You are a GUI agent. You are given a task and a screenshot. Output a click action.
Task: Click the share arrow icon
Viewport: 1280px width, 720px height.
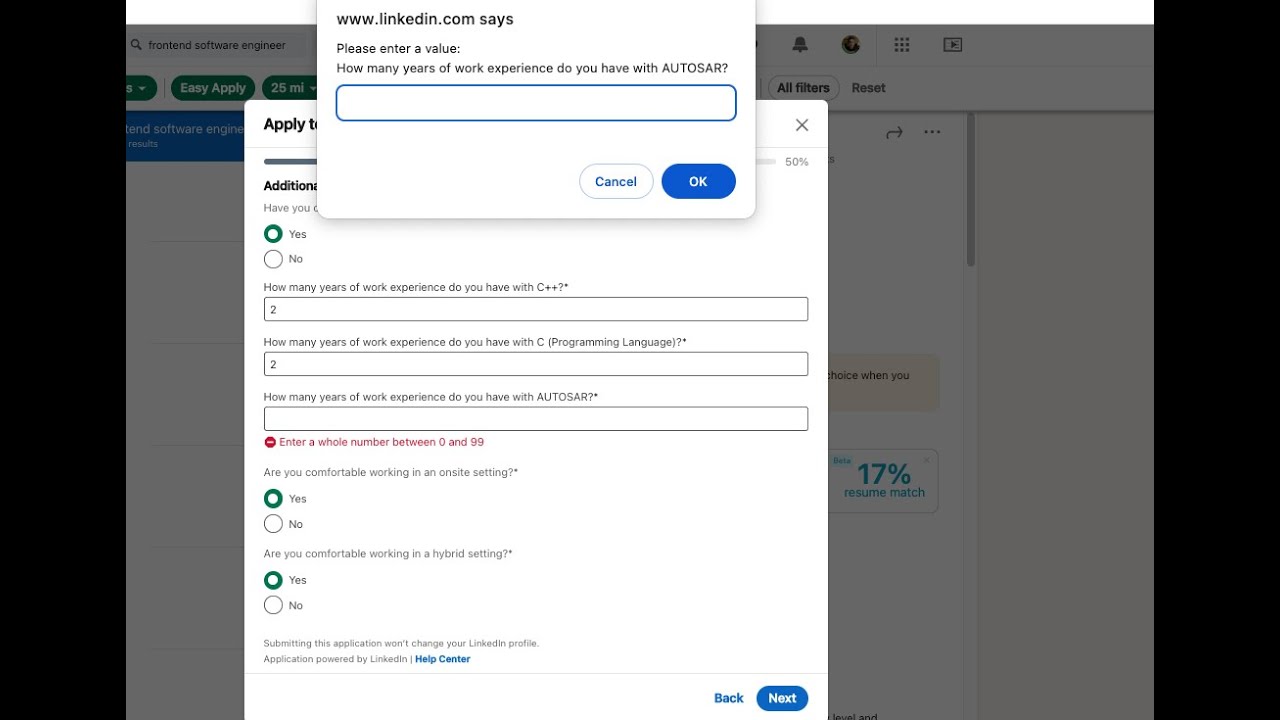894,132
